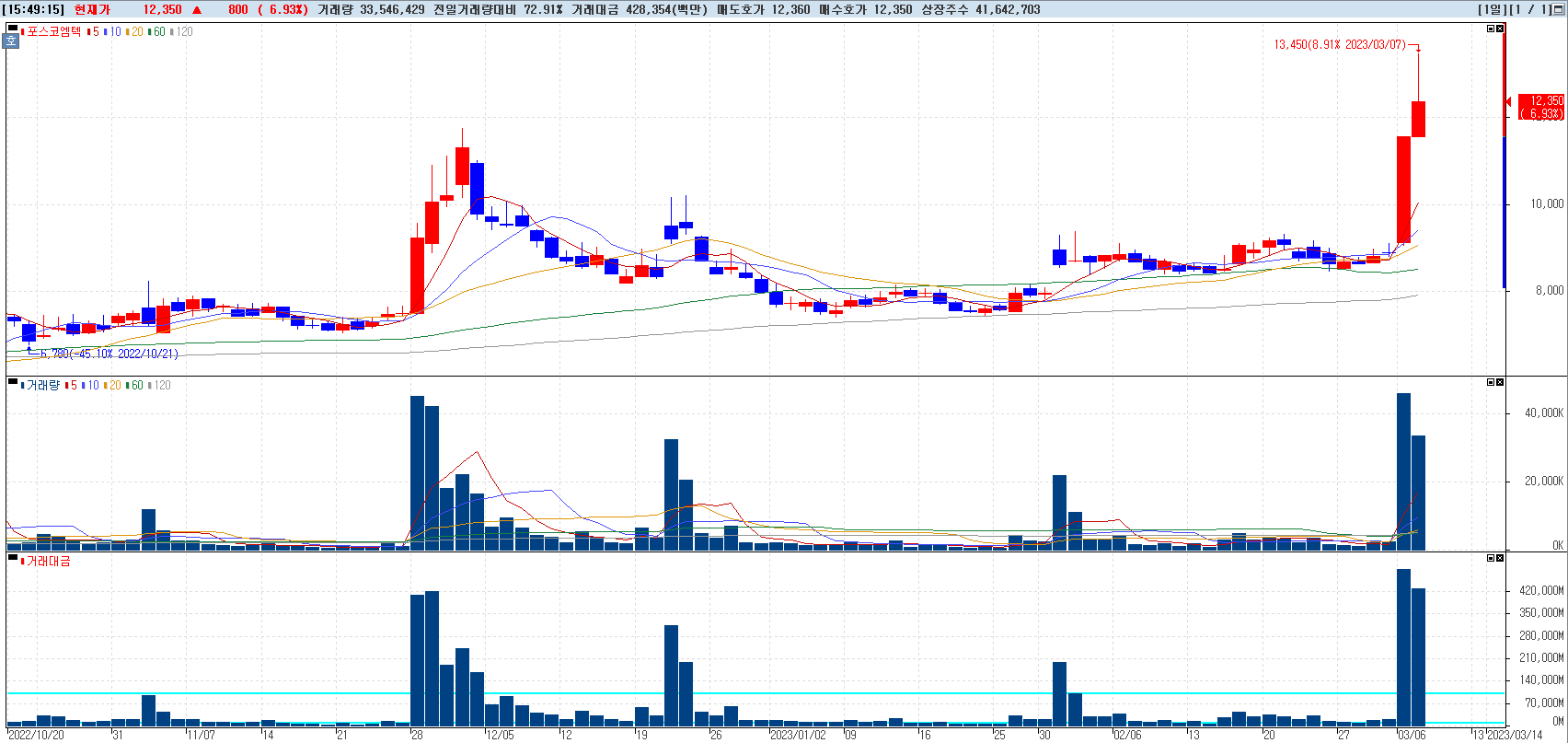1568x743 pixels.
Task: Click the 매도호가 12,360 ask price
Action: [x=763, y=9]
